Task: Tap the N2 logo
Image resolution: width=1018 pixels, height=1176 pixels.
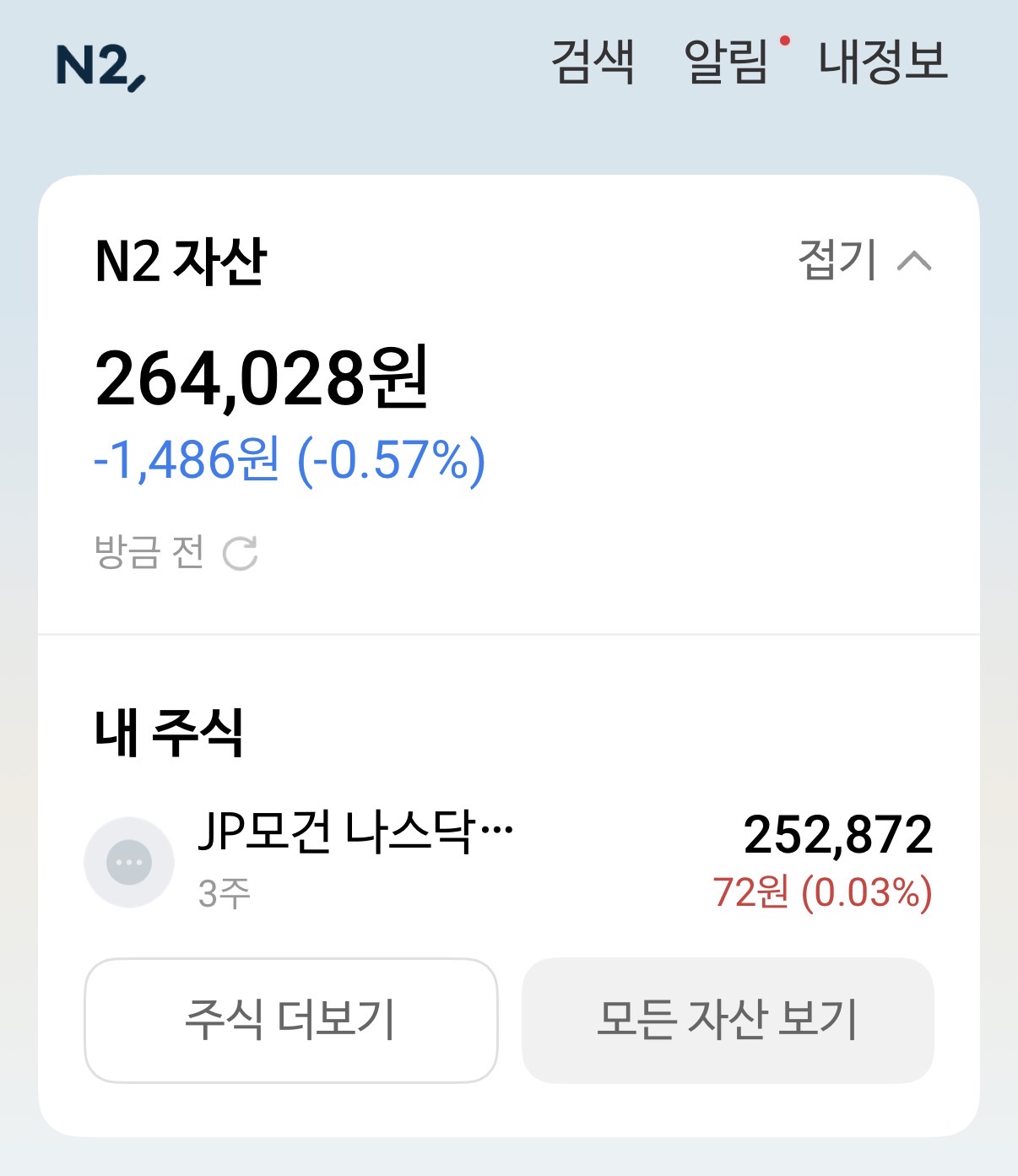Action: click(100, 66)
